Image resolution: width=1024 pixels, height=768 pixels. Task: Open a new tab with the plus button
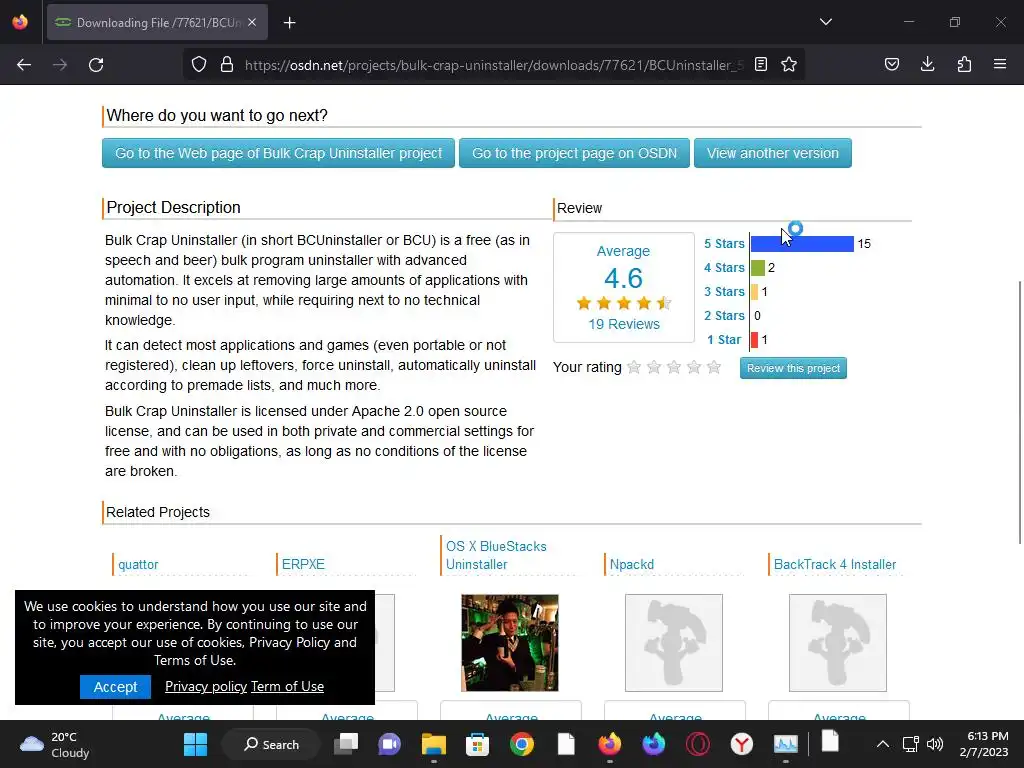[x=290, y=23]
